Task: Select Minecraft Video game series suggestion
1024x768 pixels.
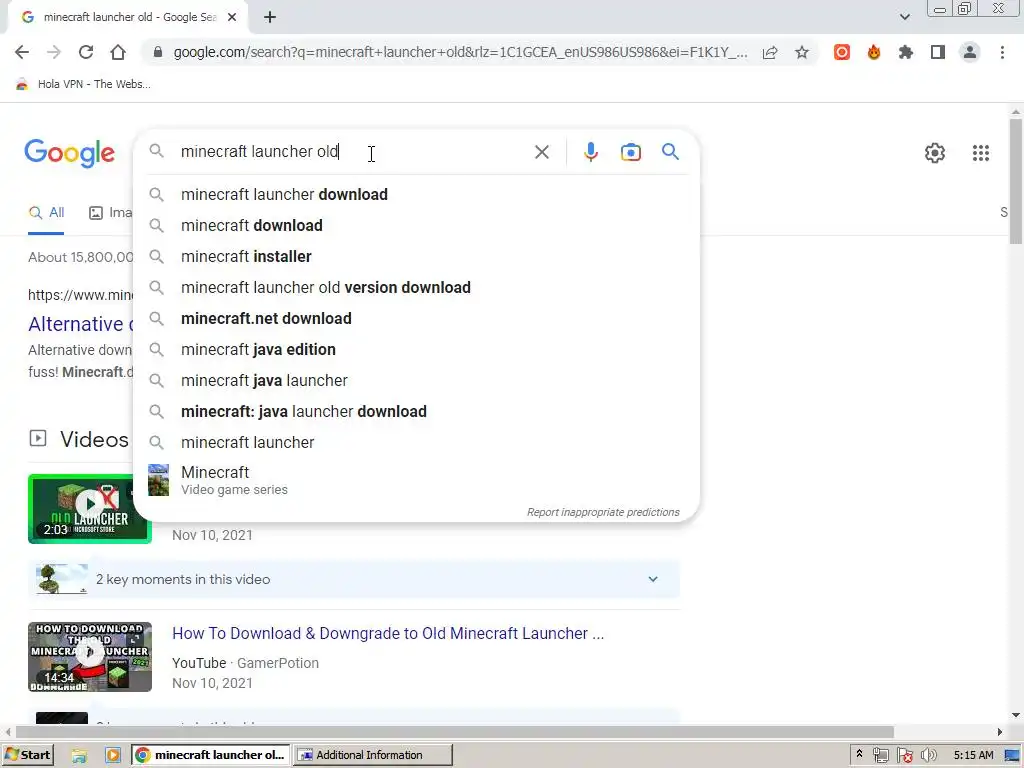Action: 416,480
